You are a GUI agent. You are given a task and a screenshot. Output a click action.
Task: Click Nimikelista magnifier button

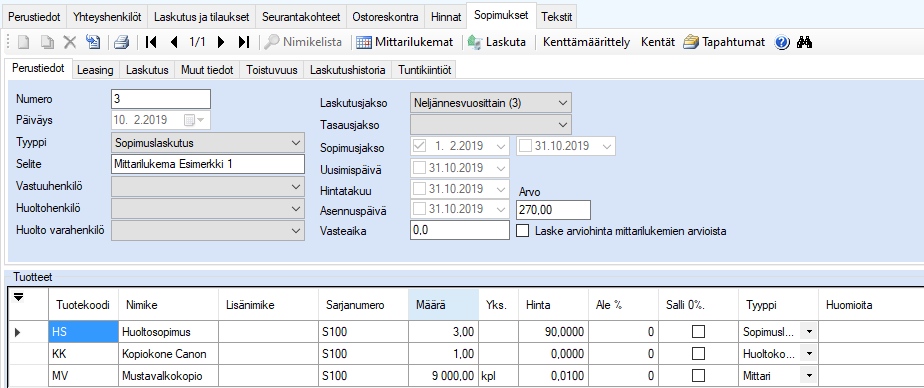point(303,42)
